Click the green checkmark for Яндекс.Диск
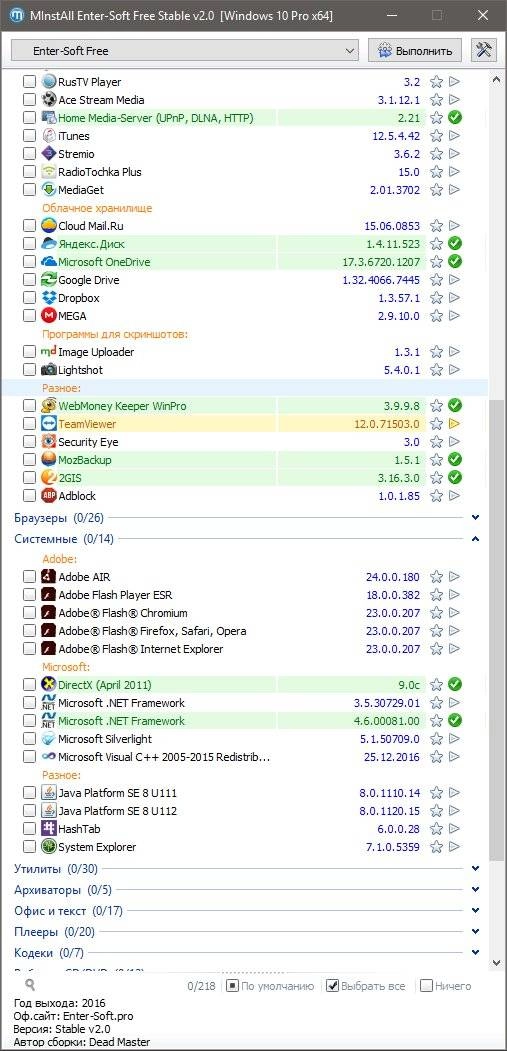This screenshot has height=1051, width=507. tap(455, 244)
